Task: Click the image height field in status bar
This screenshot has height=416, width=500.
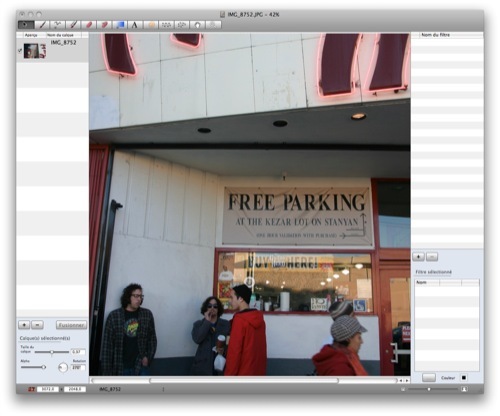Action: tap(75, 389)
